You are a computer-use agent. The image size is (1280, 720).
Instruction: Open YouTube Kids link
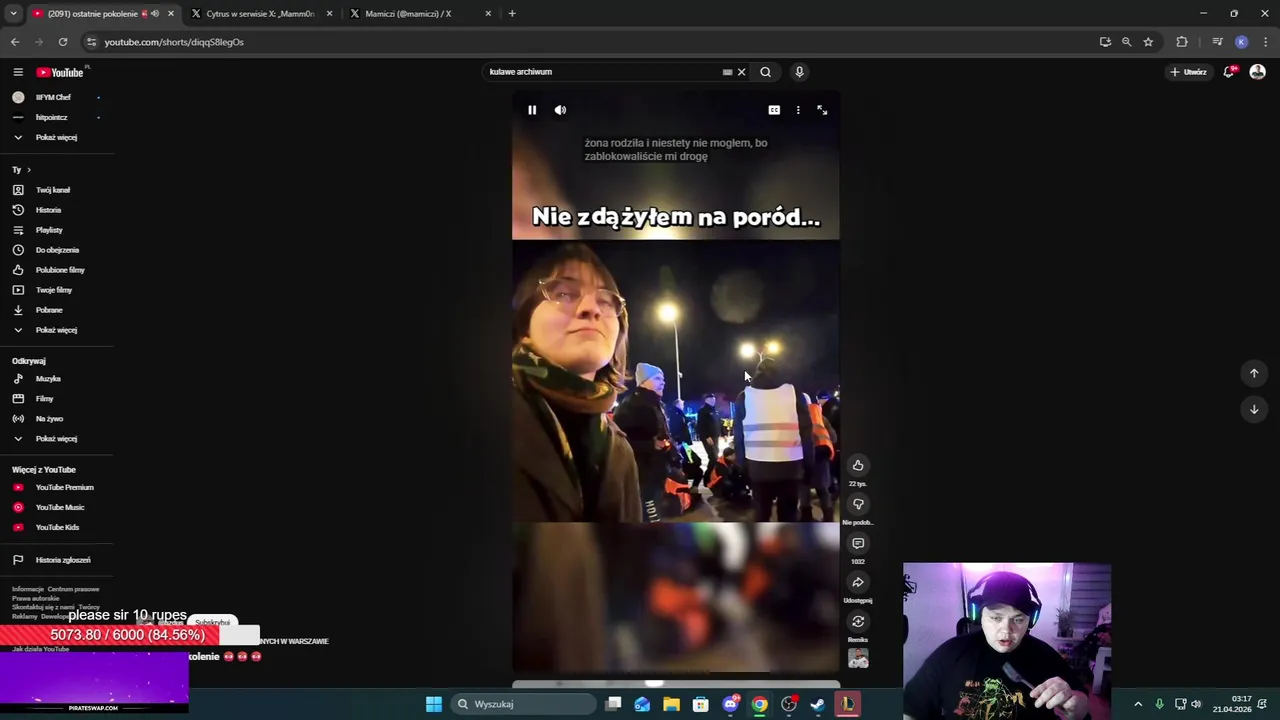pyautogui.click(x=55, y=527)
